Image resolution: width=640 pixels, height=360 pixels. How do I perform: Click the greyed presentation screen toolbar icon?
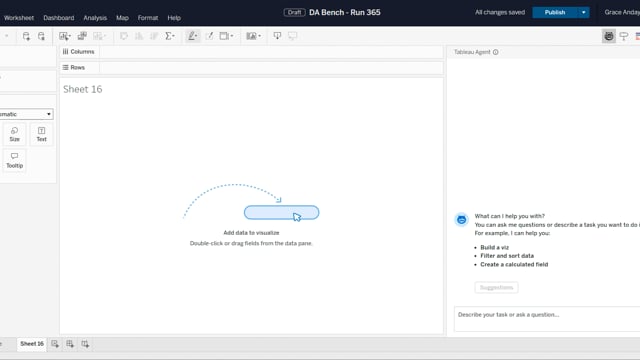[x=292, y=36]
